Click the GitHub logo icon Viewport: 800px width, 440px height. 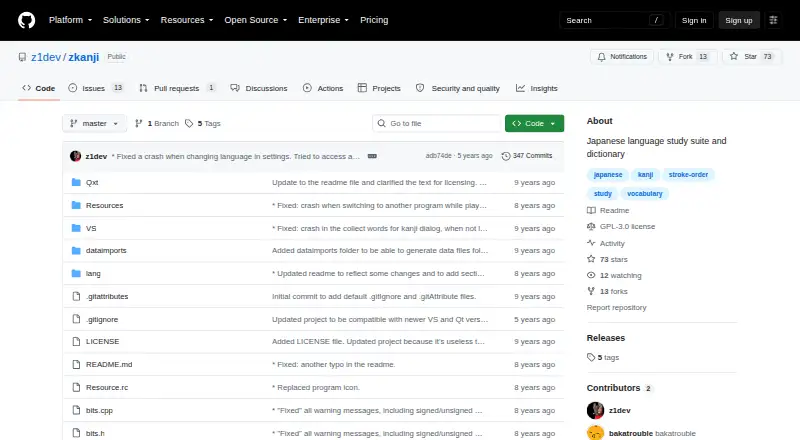click(x=27, y=20)
